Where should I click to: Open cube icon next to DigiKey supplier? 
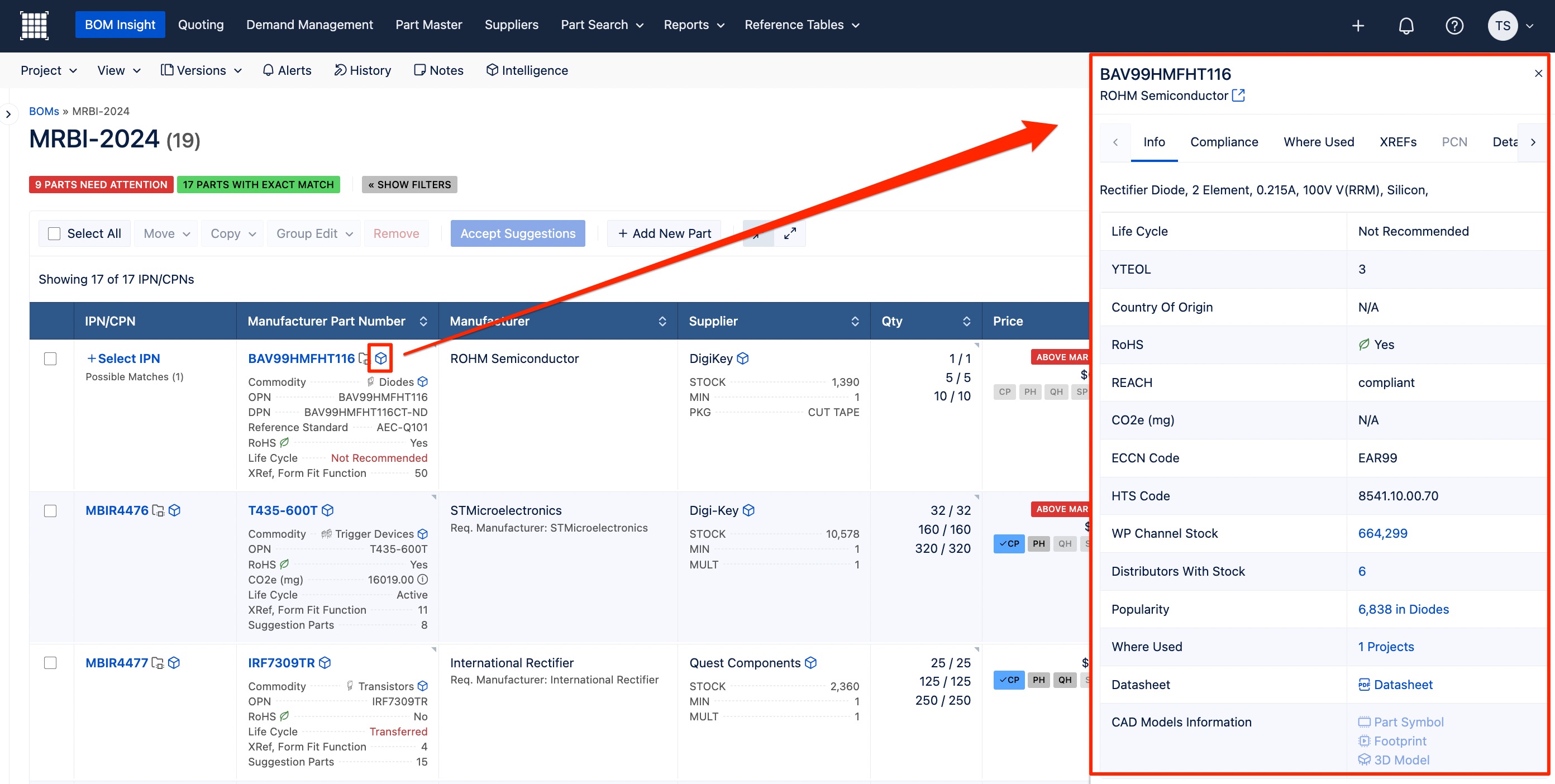click(742, 358)
